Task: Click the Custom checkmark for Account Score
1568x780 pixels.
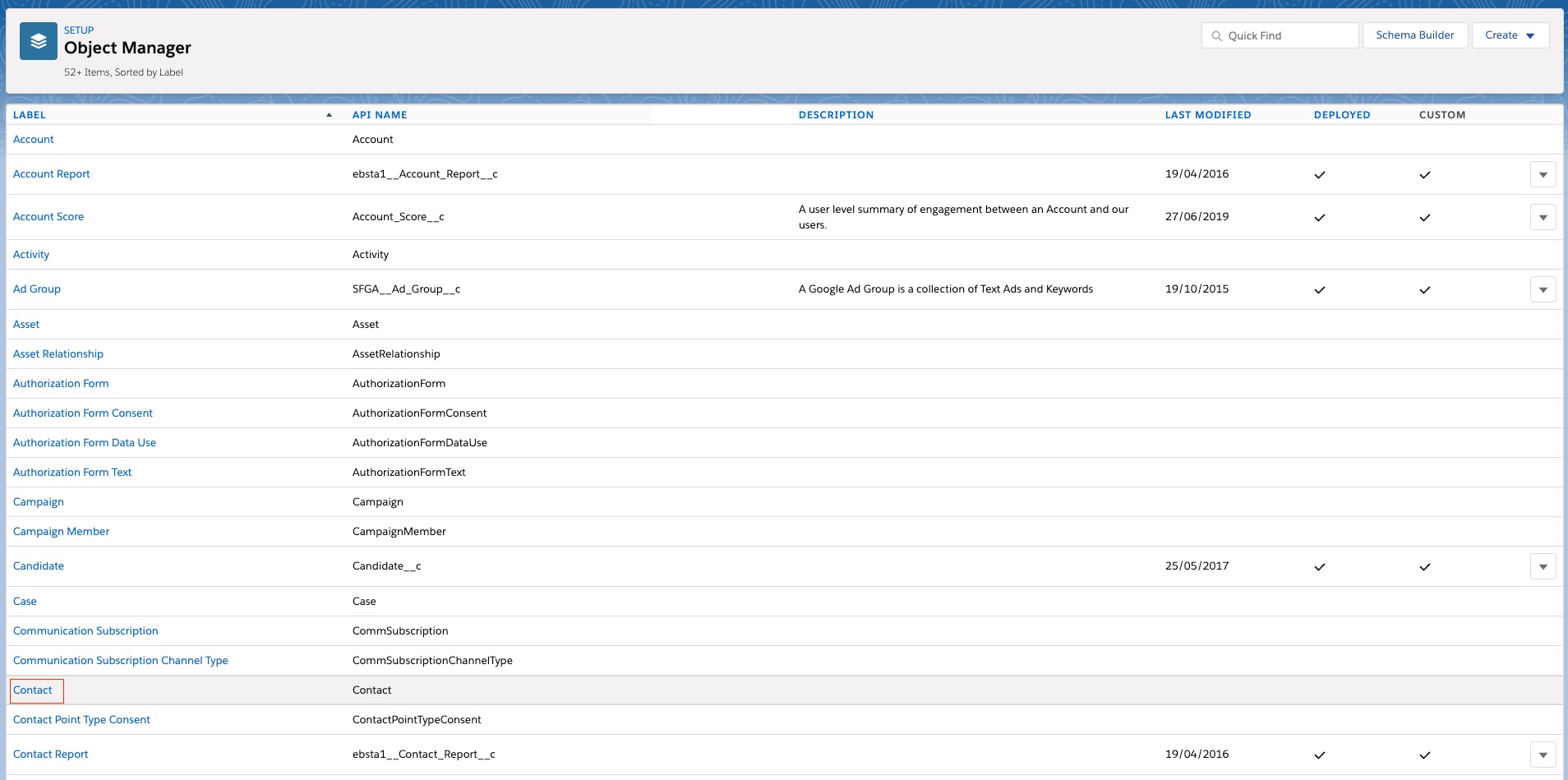Action: (x=1425, y=218)
